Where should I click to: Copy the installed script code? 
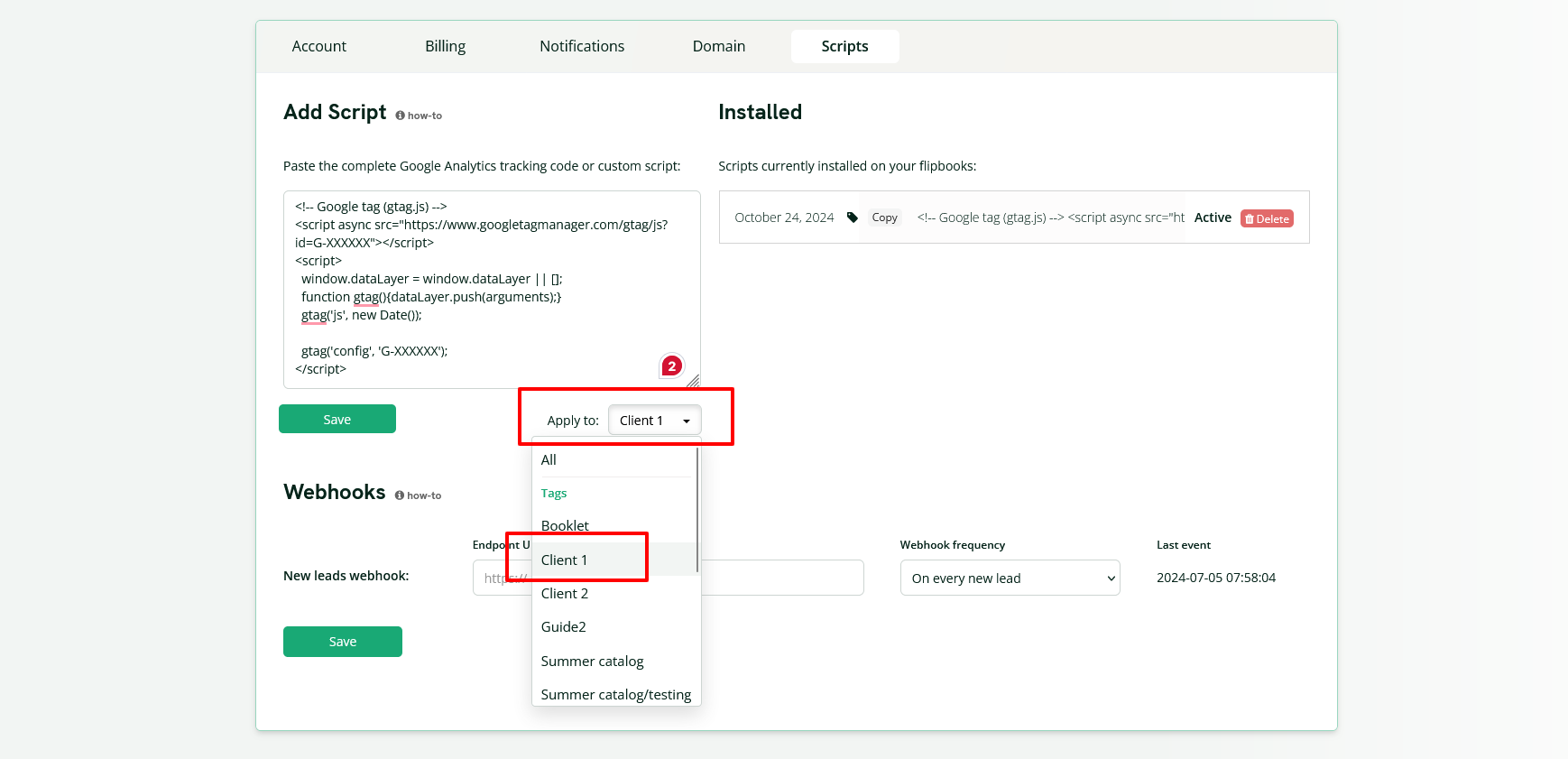coord(884,218)
